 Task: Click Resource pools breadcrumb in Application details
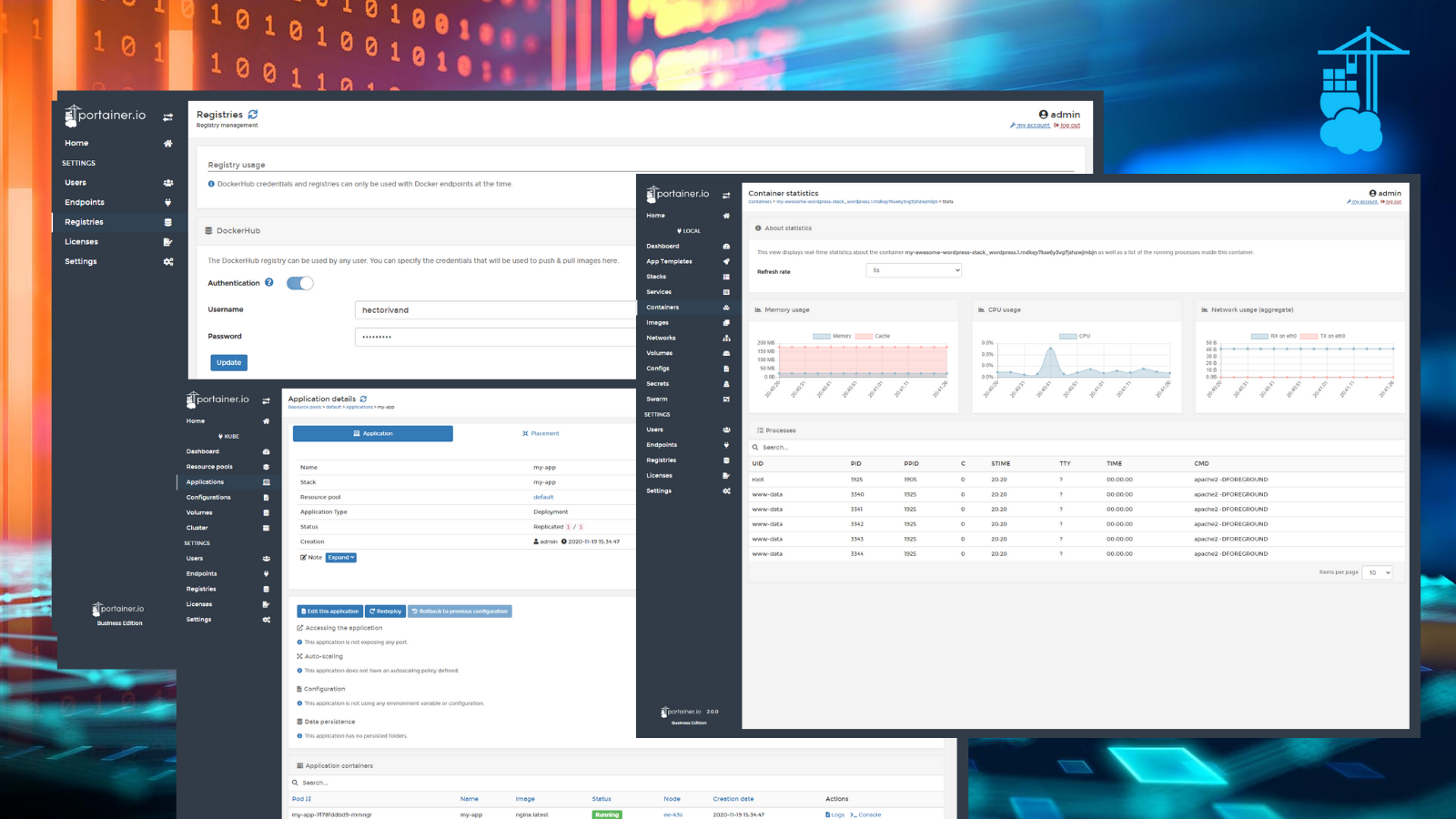pos(305,407)
